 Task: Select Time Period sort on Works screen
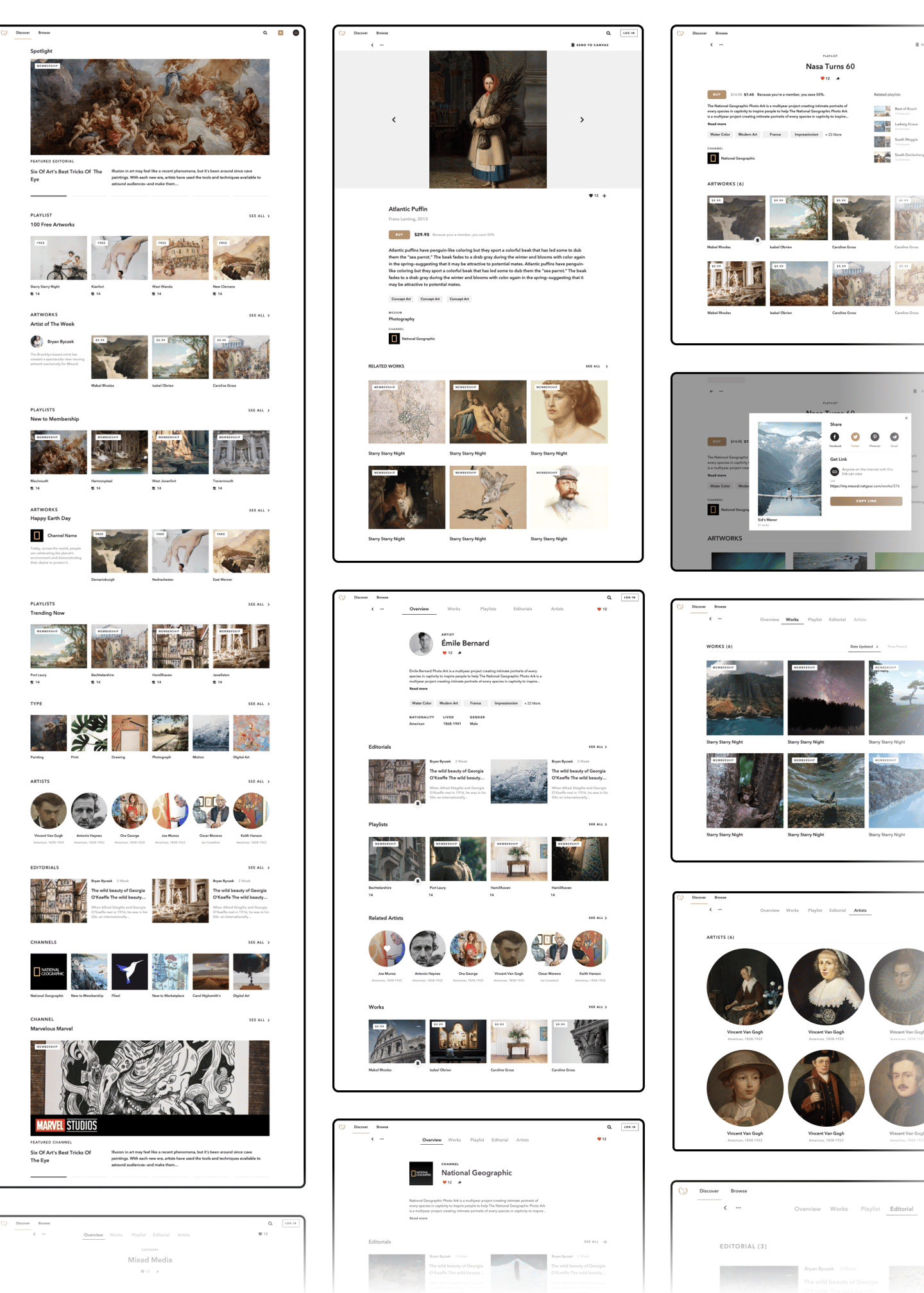(897, 647)
